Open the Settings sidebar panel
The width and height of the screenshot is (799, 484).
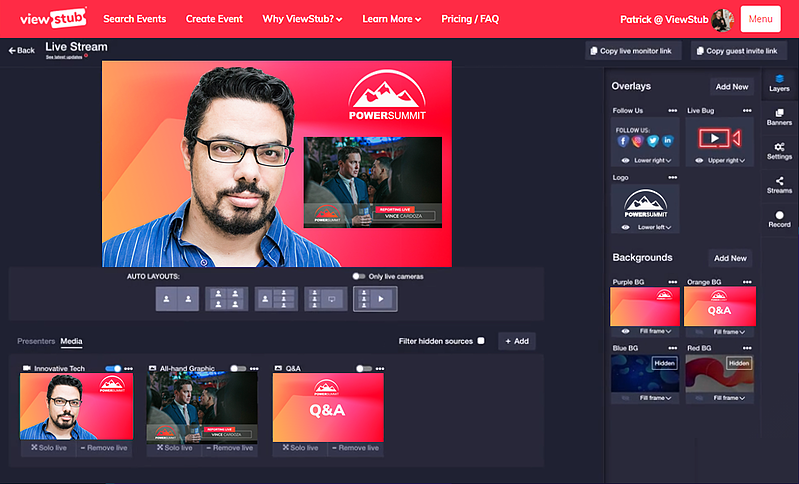point(779,151)
